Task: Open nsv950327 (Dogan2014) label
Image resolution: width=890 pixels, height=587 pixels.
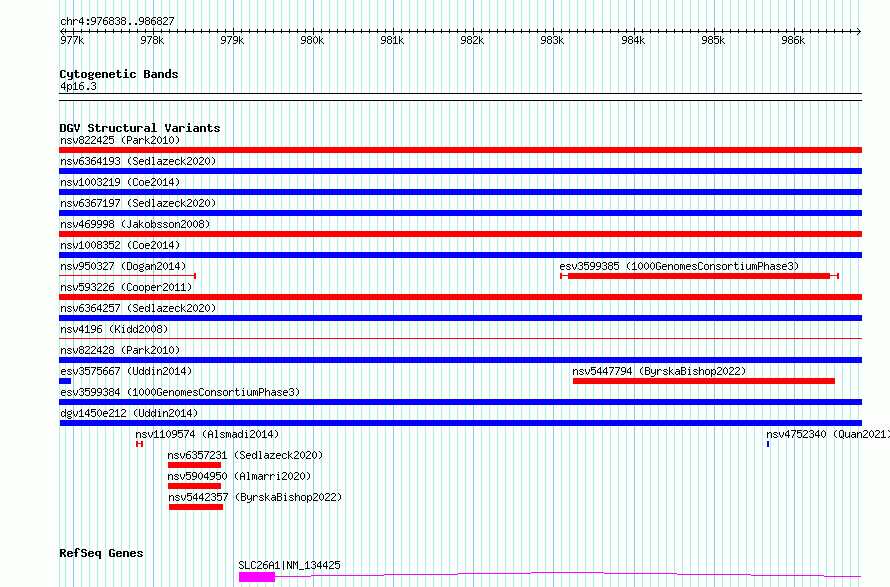Action: 123,266
